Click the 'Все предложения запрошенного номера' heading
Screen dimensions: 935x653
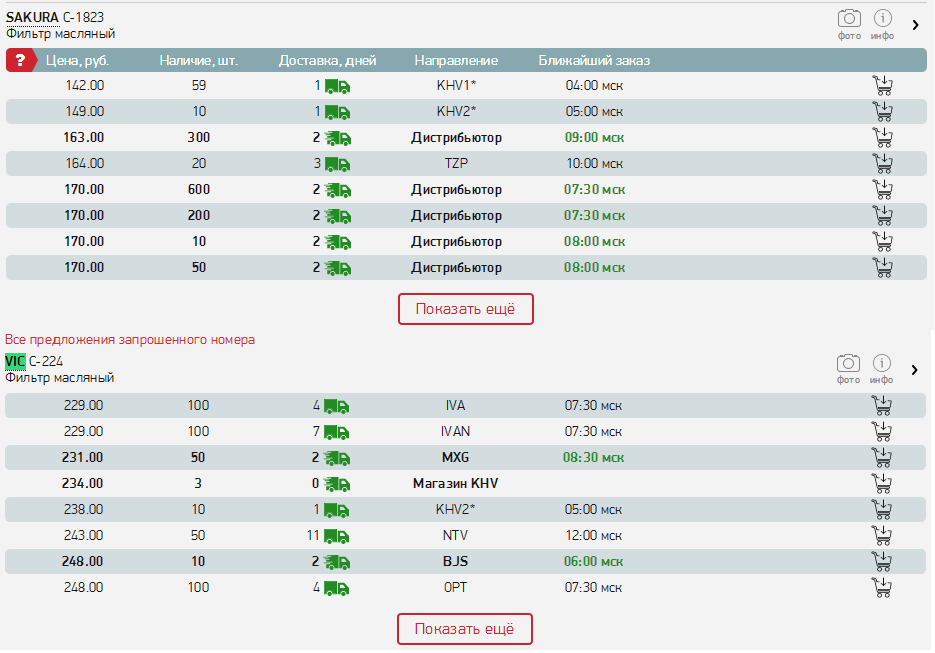point(130,340)
